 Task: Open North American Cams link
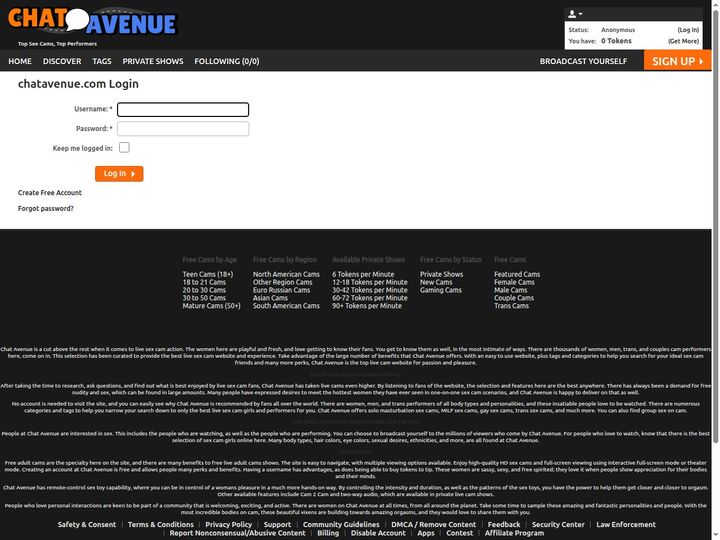click(x=286, y=274)
